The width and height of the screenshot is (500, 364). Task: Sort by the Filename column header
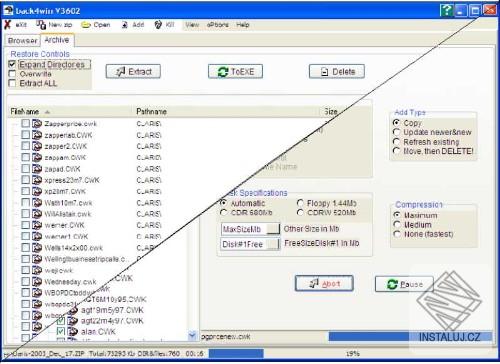[70, 111]
